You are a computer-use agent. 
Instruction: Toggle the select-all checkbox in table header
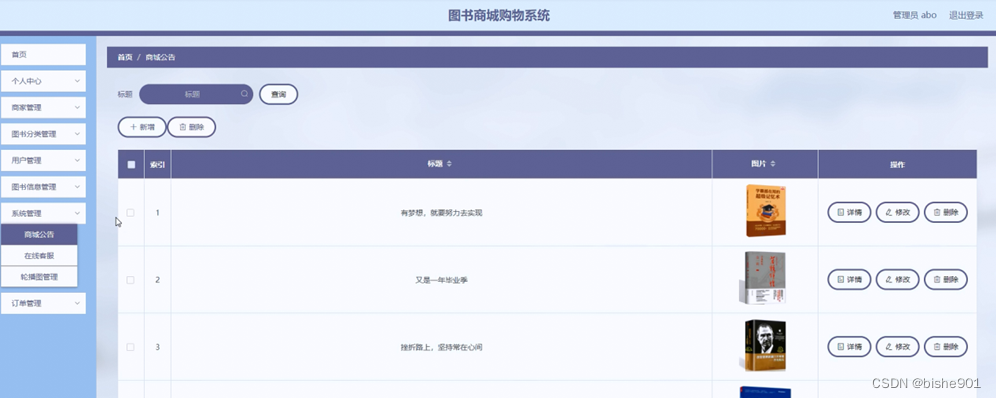click(131, 164)
